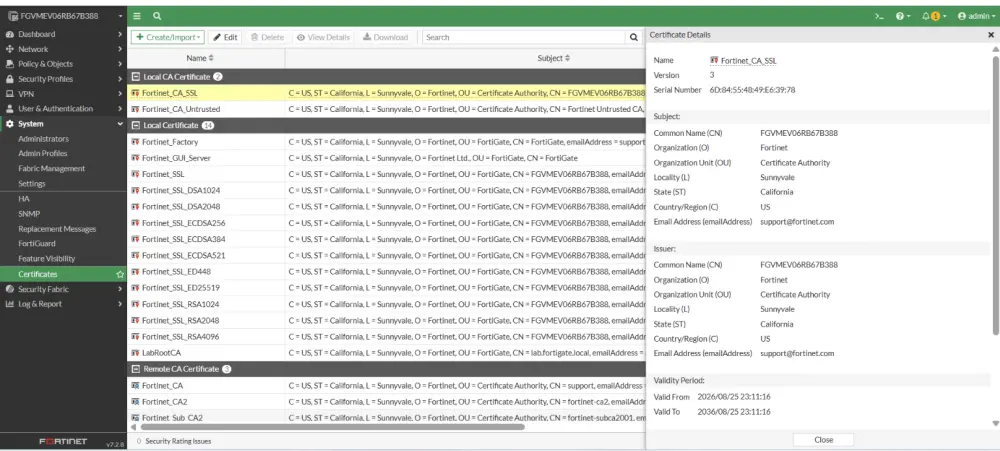
Task: Collapse the System menu
Action: pyautogui.click(x=63, y=124)
